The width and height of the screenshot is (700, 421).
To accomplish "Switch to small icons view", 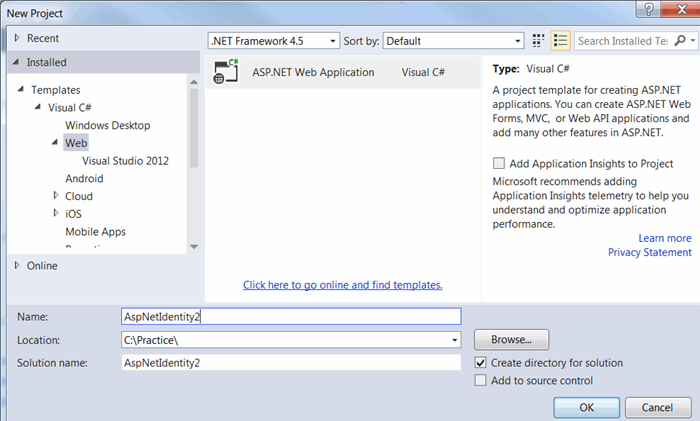I will click(x=538, y=41).
